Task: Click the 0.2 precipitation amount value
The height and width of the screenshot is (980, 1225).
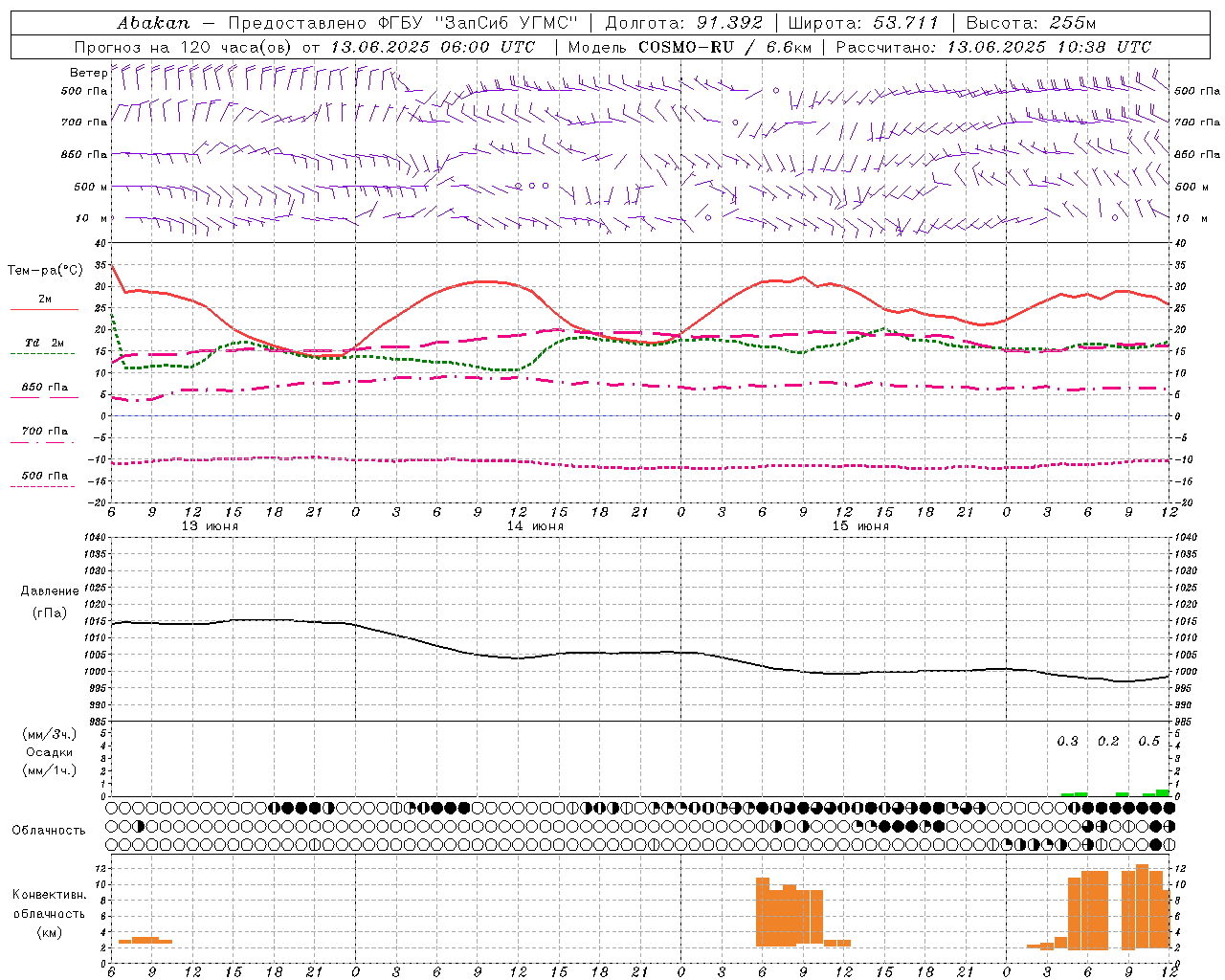Action: [1108, 742]
